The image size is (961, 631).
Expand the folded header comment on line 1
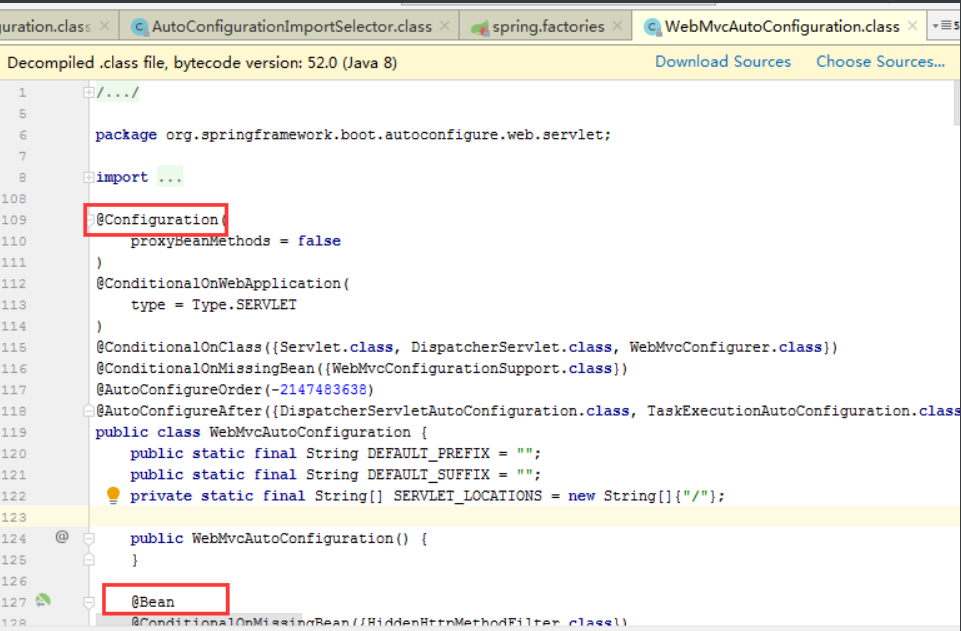[x=89, y=93]
